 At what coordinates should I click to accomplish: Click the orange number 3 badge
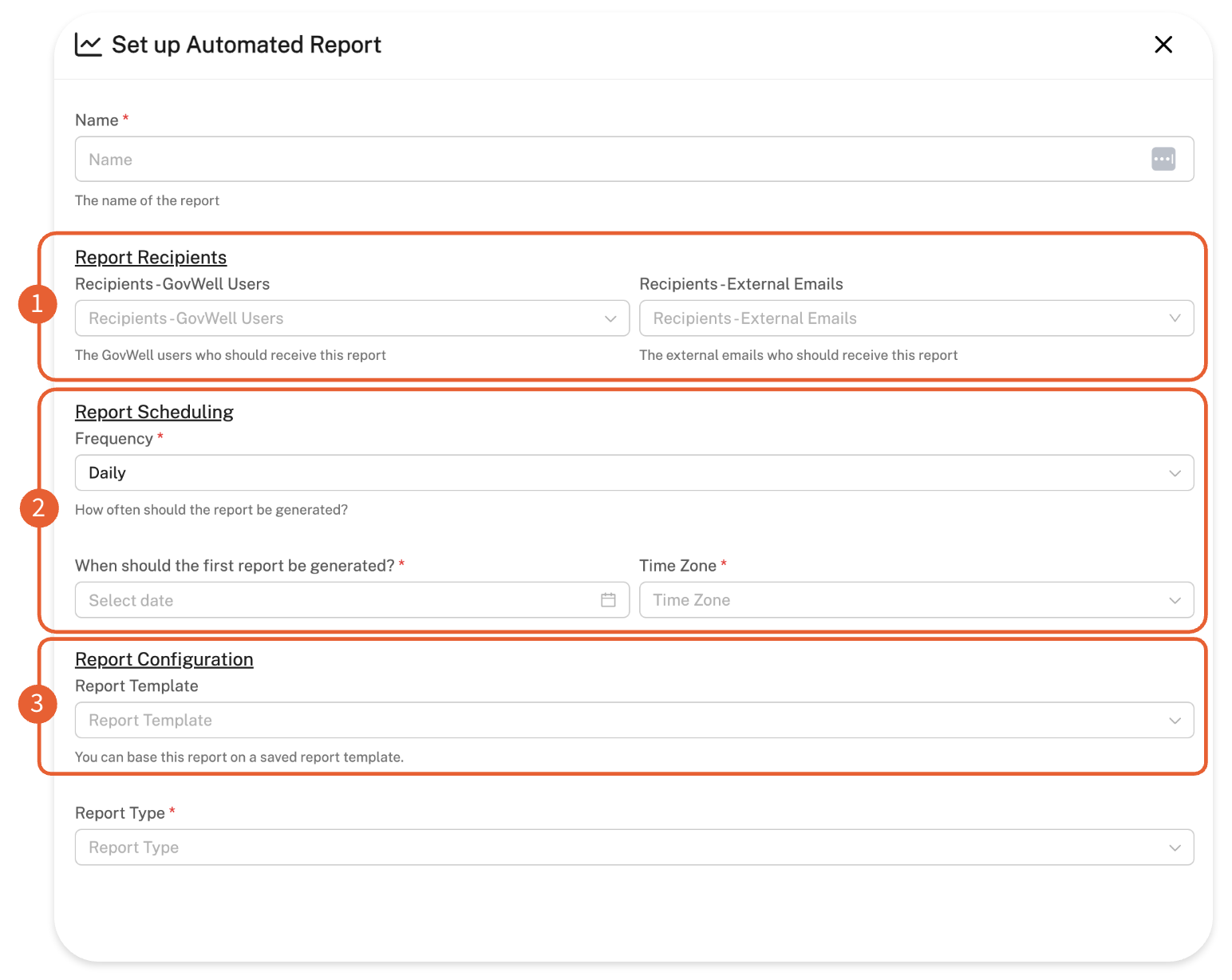pyautogui.click(x=38, y=704)
